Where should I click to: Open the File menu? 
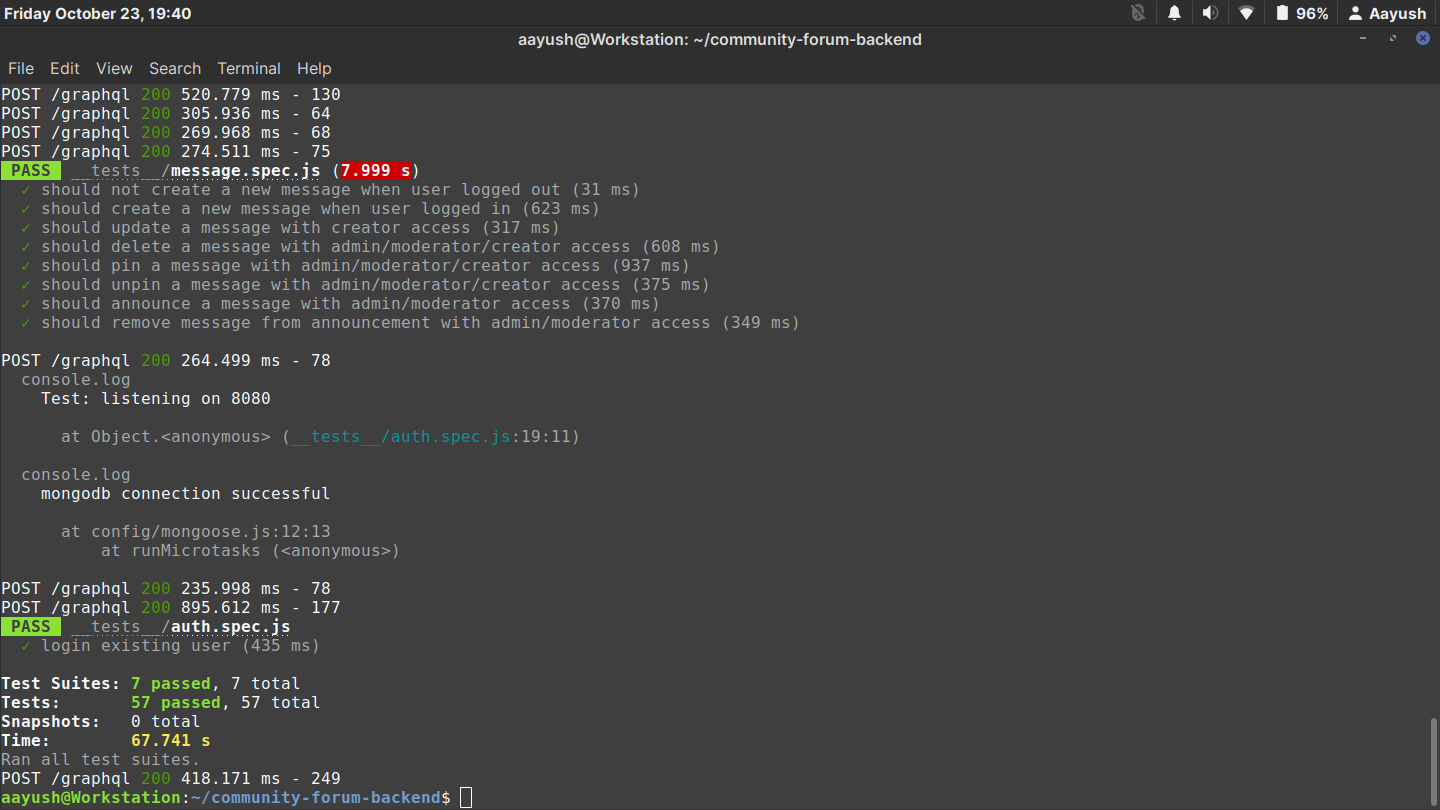[x=21, y=69]
